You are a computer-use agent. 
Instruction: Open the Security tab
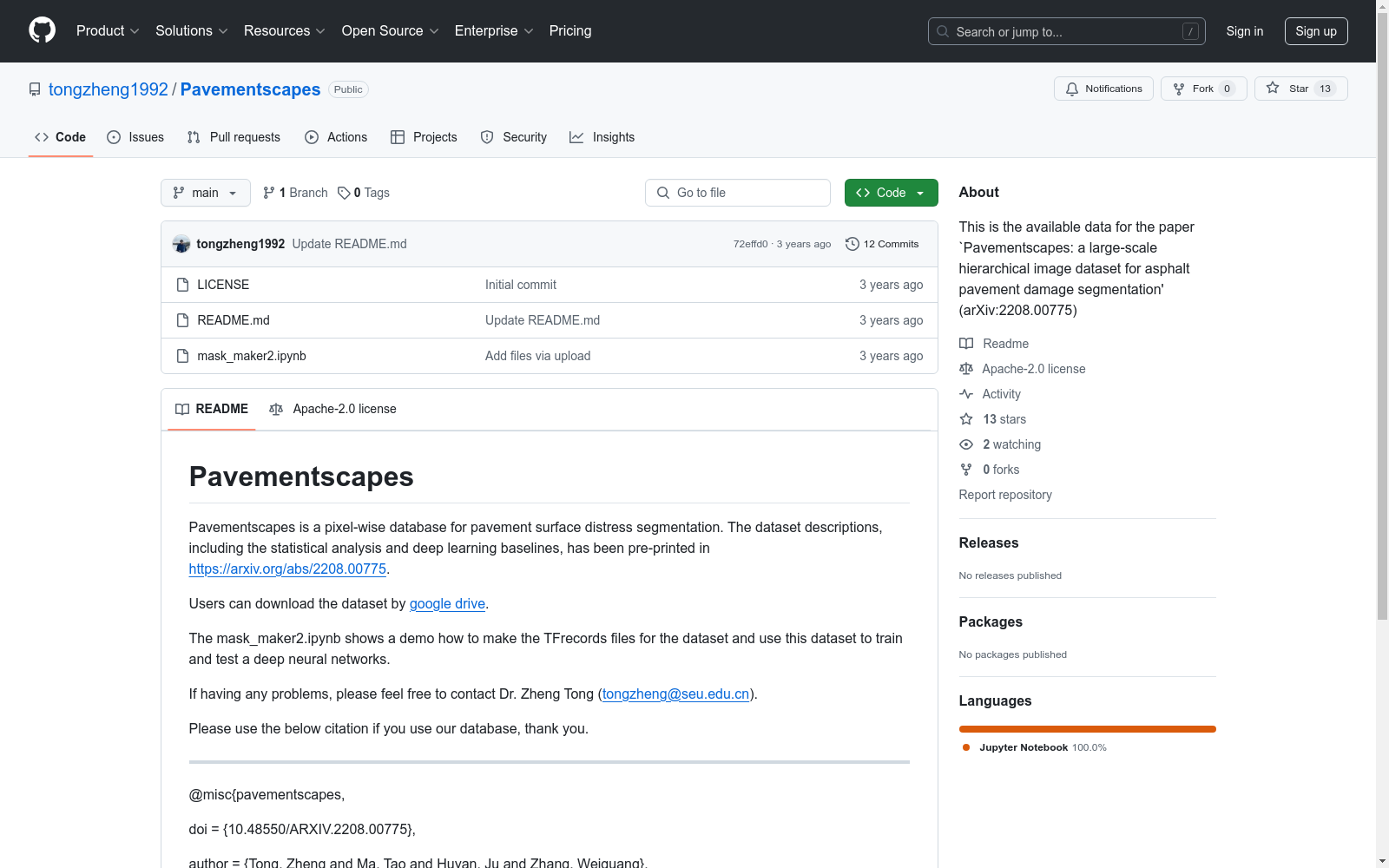tap(514, 137)
